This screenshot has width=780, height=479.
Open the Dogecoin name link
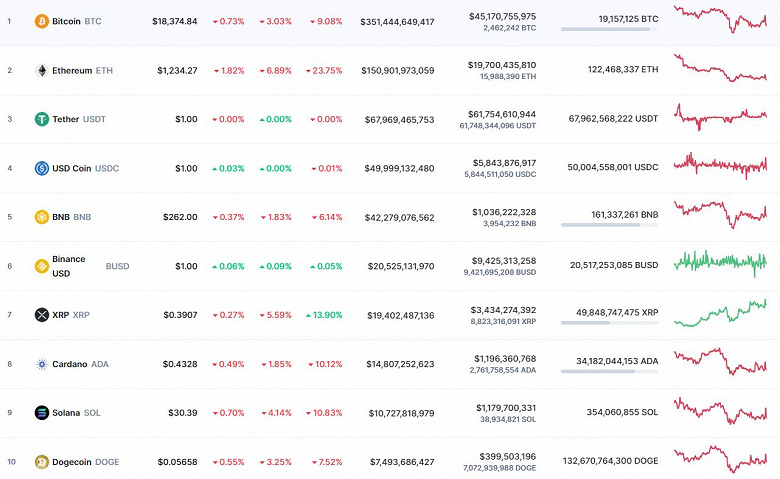point(73,462)
